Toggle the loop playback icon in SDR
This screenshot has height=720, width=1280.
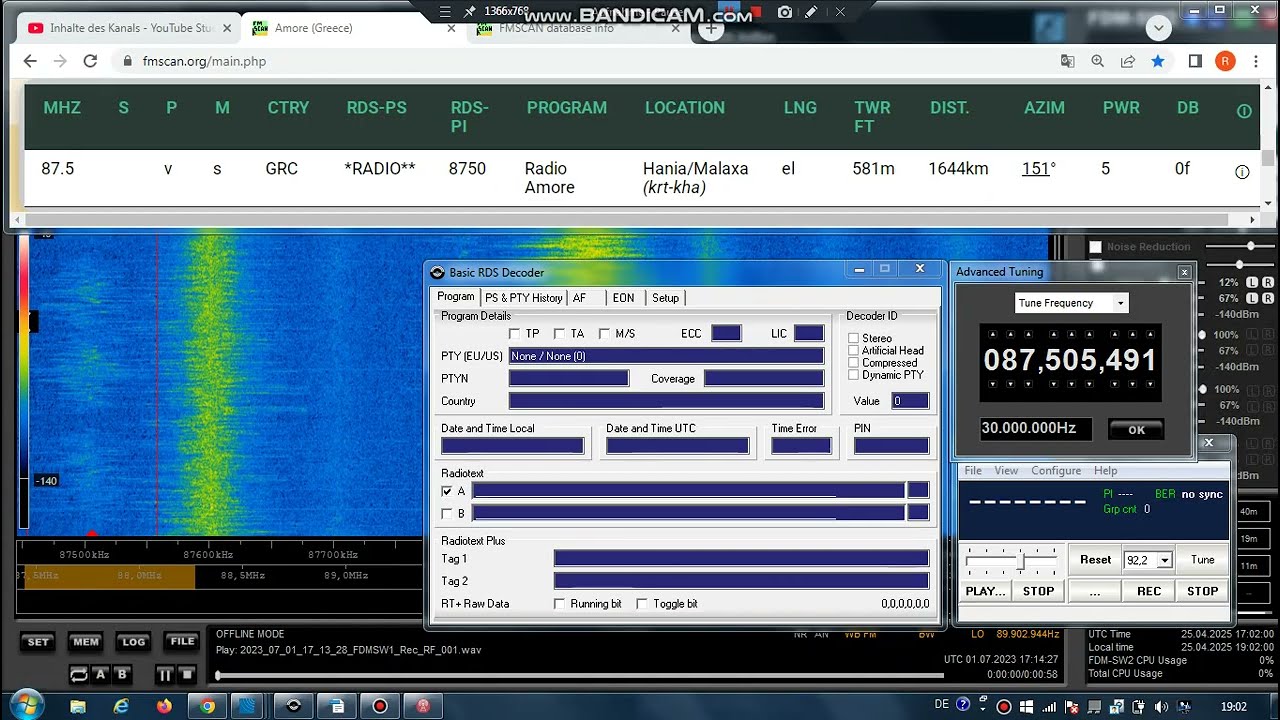tap(78, 675)
